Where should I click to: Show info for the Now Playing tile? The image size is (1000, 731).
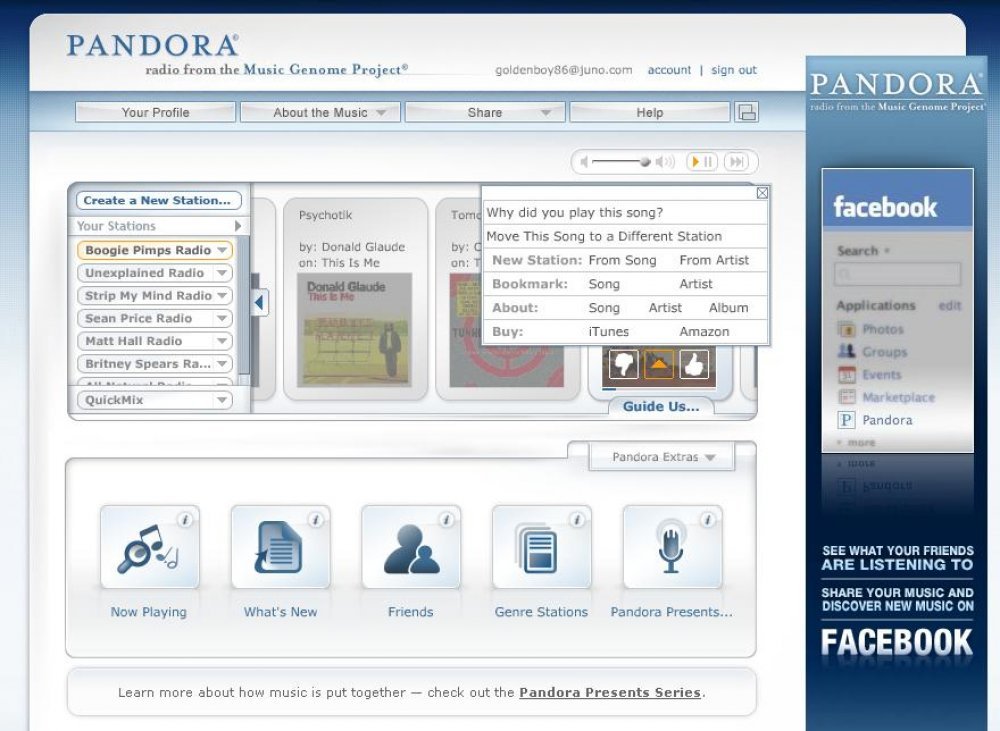185,520
